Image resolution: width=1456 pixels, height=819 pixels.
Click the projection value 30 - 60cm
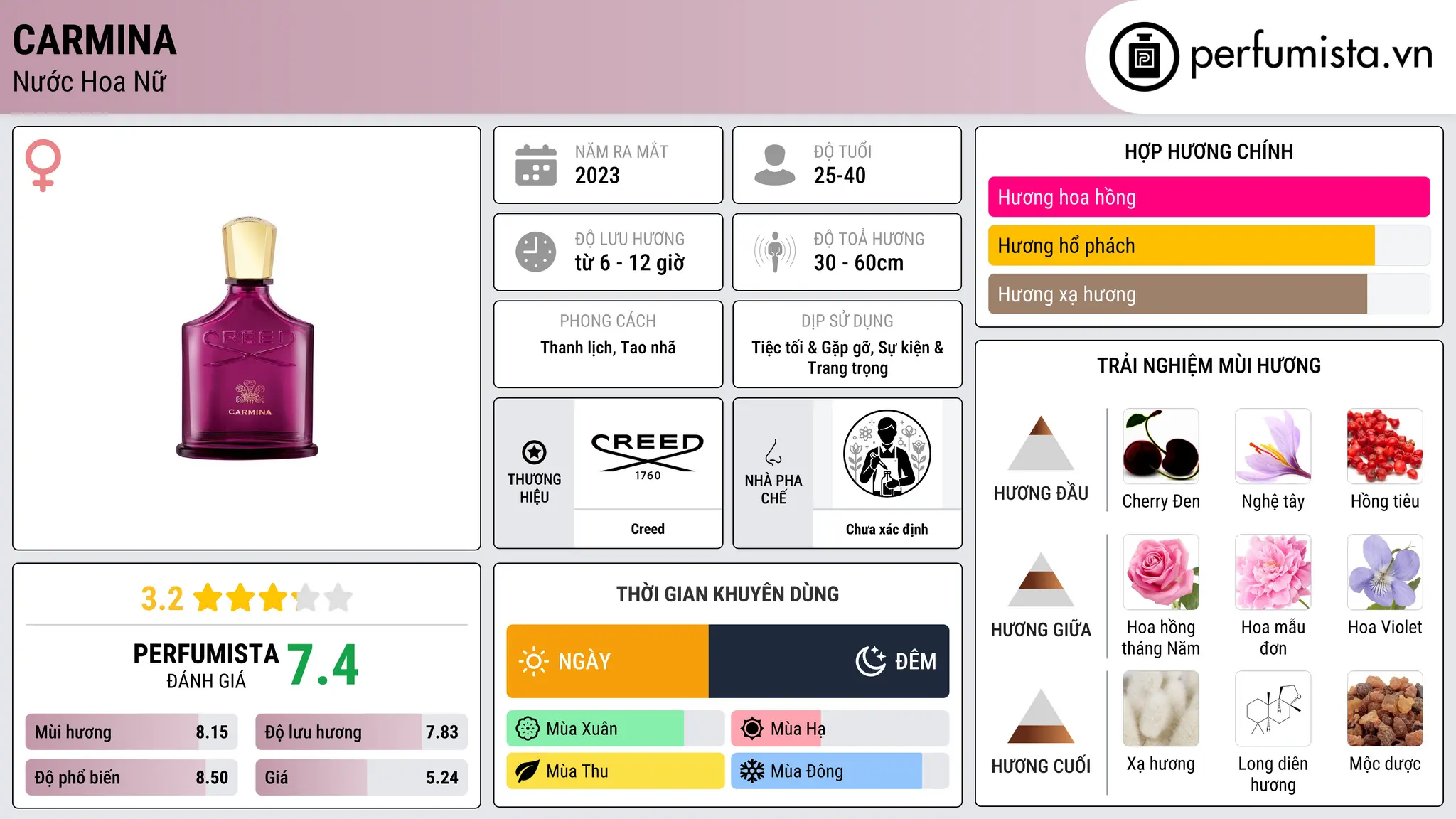859,263
